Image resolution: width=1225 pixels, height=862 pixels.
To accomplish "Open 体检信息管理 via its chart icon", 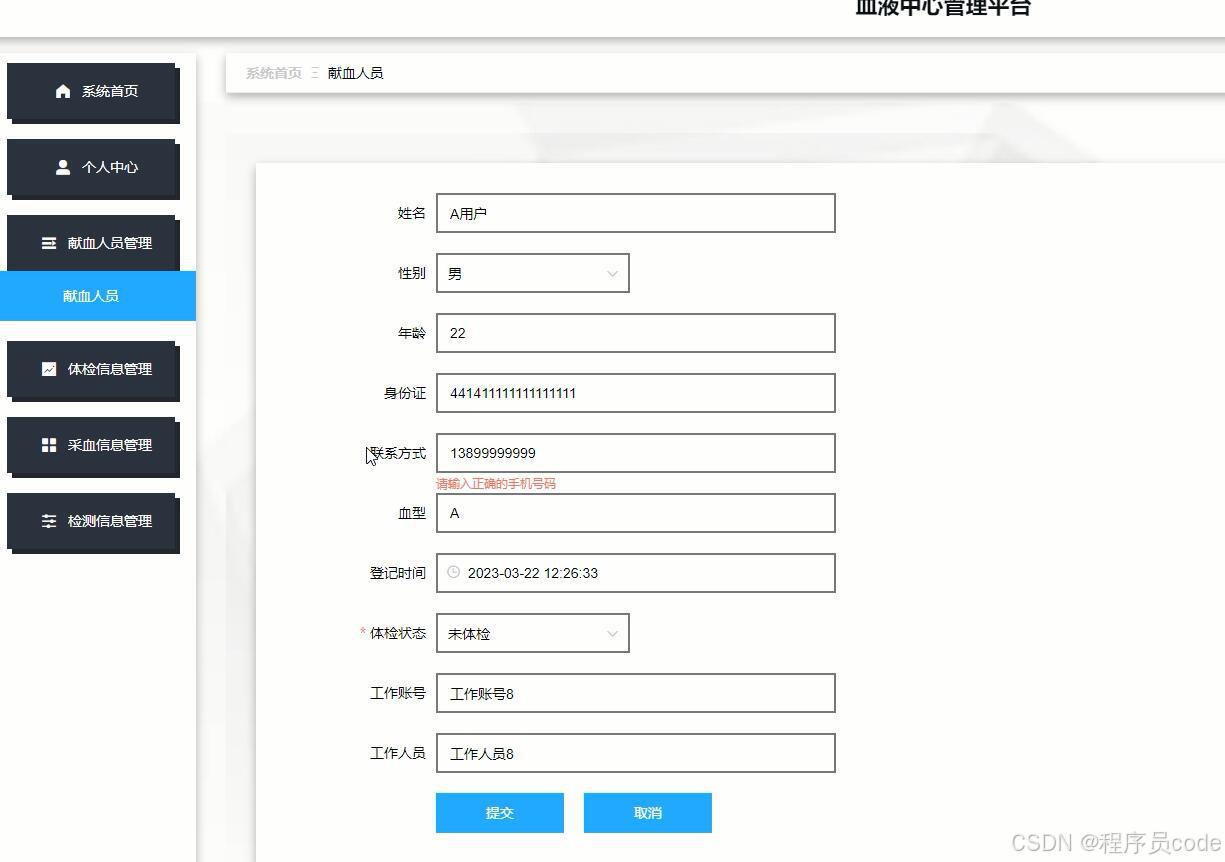I will coord(49,368).
